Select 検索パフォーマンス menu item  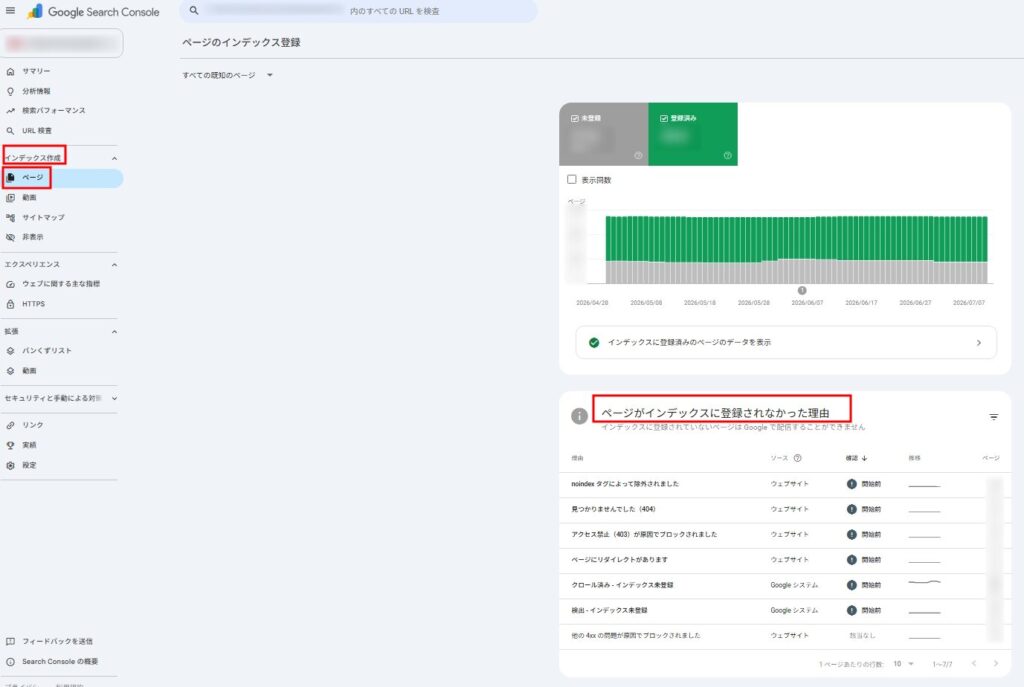(54, 111)
